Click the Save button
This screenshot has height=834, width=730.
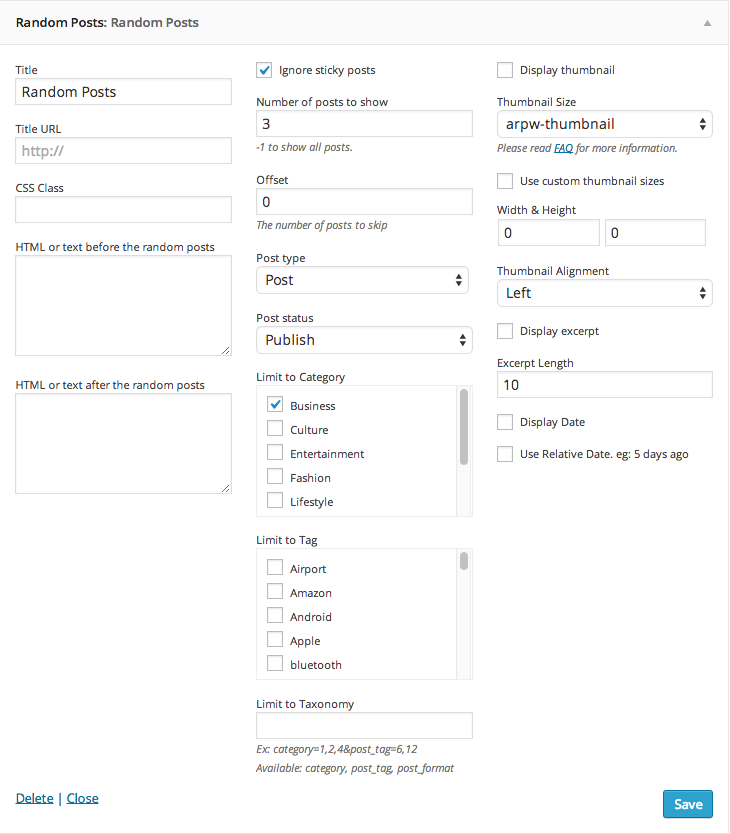click(687, 804)
